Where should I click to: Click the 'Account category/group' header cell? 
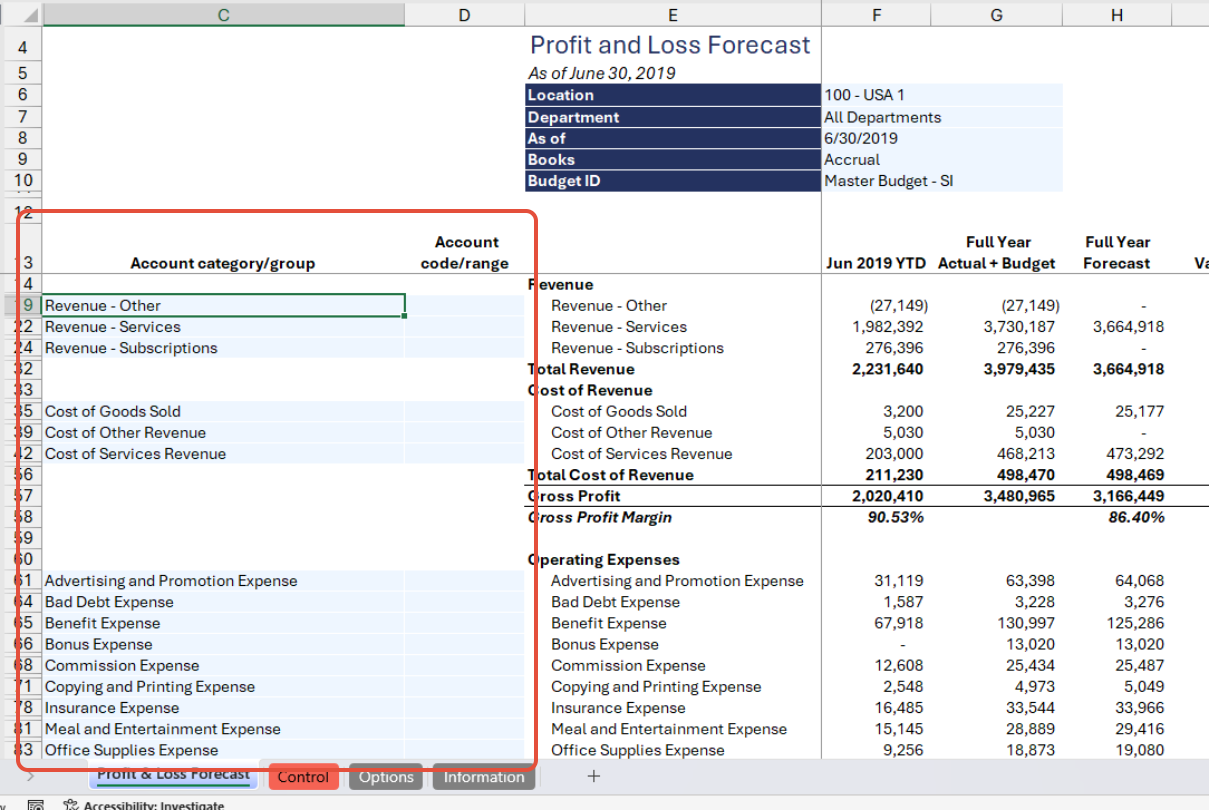tap(223, 263)
